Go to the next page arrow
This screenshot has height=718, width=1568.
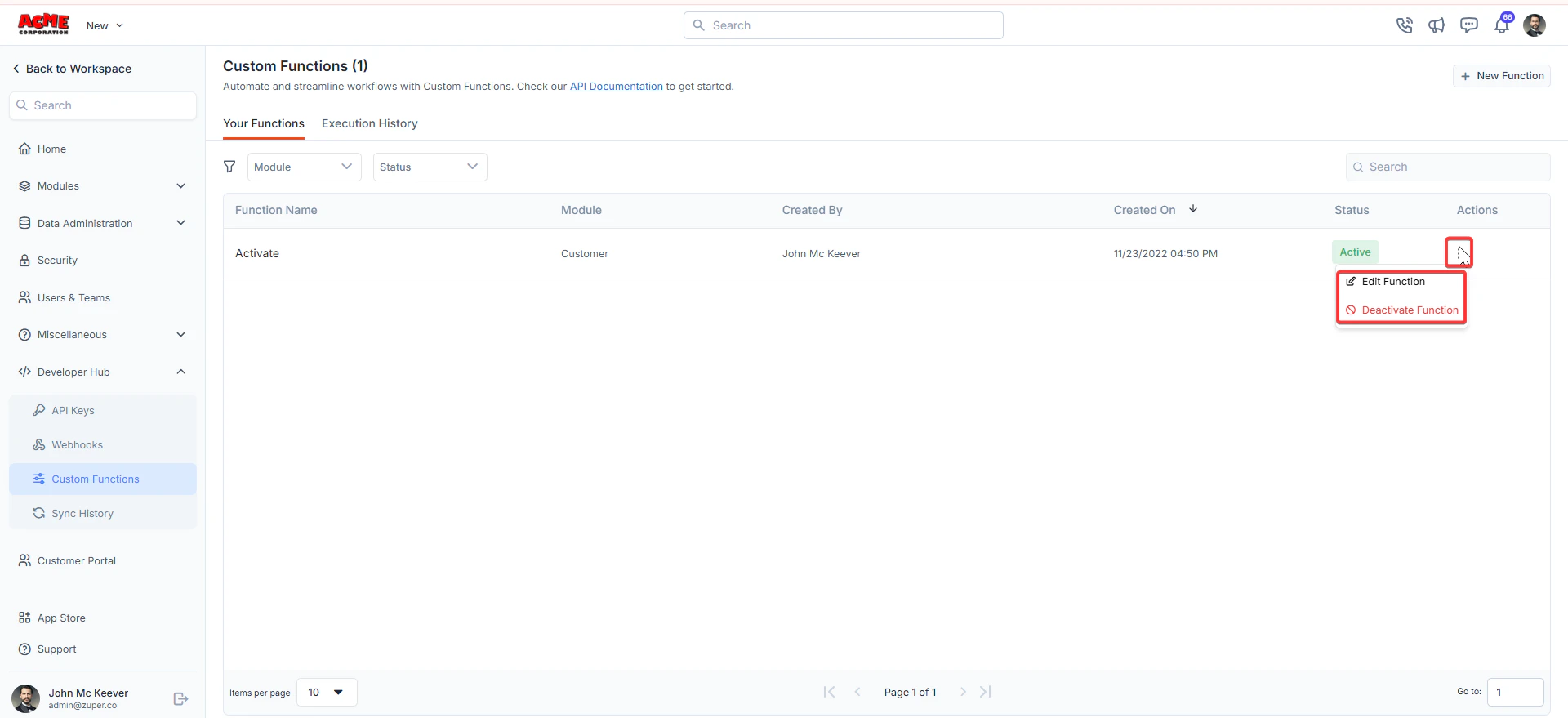click(x=963, y=692)
